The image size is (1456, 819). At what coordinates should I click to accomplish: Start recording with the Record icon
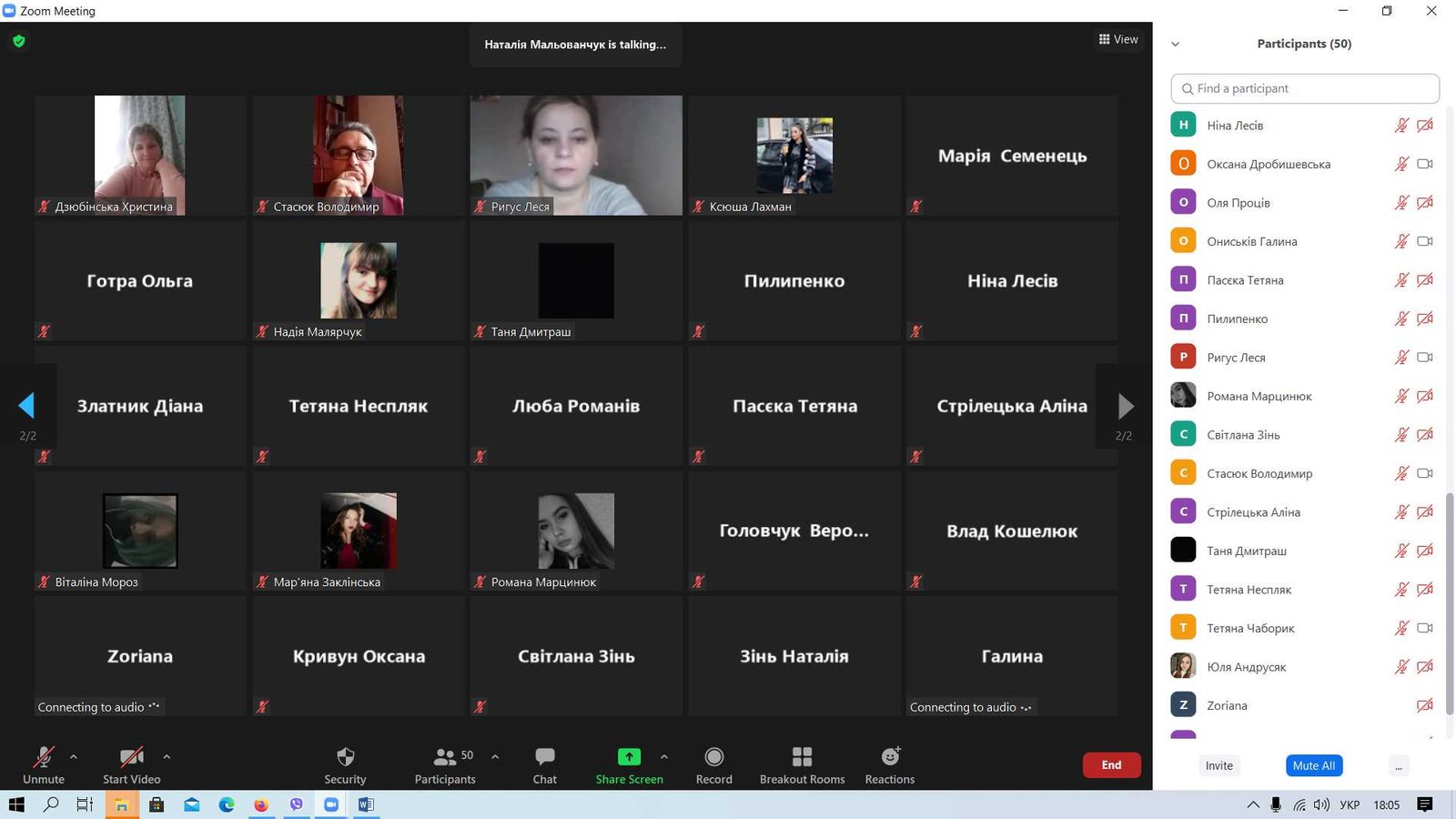714,757
